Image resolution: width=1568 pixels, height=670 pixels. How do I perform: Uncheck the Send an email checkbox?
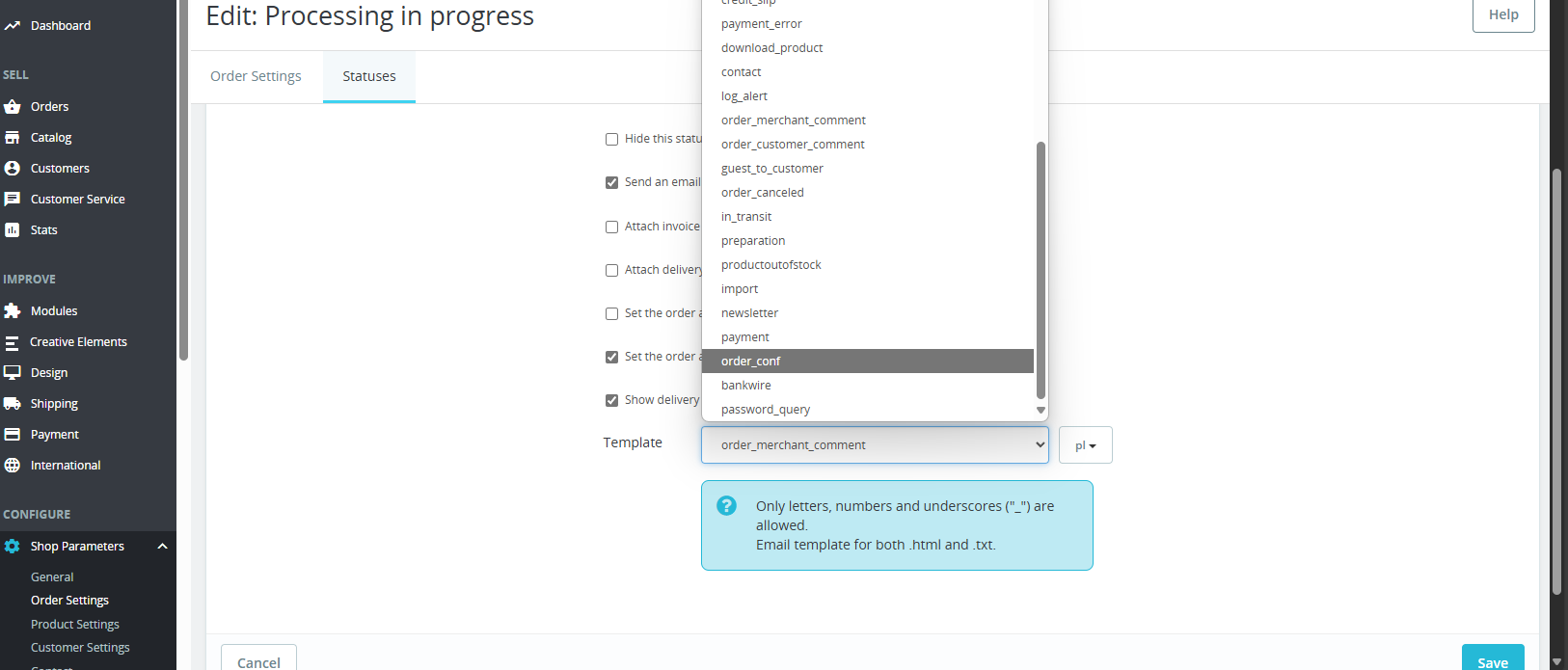(611, 183)
